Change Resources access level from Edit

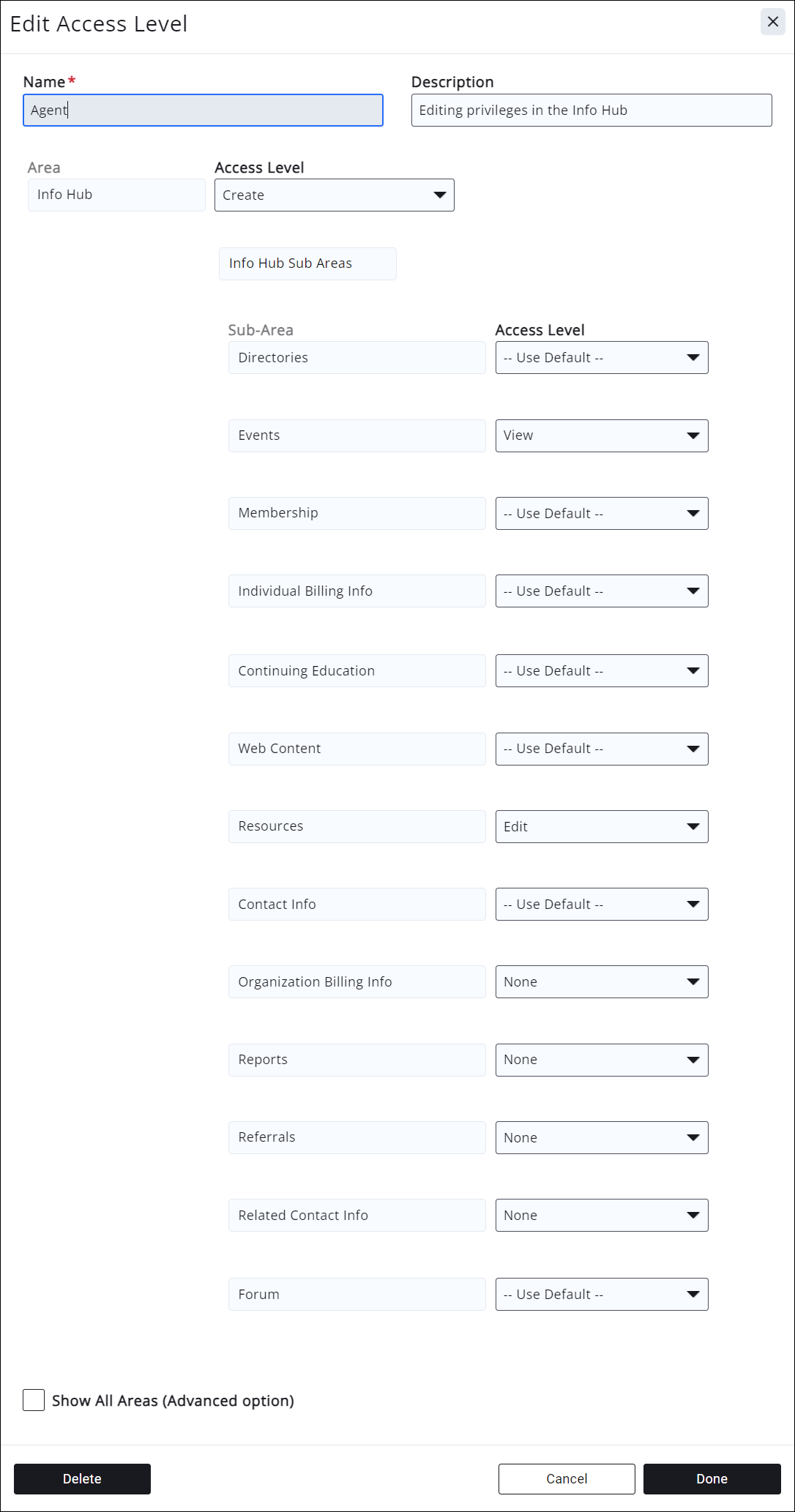[601, 827]
